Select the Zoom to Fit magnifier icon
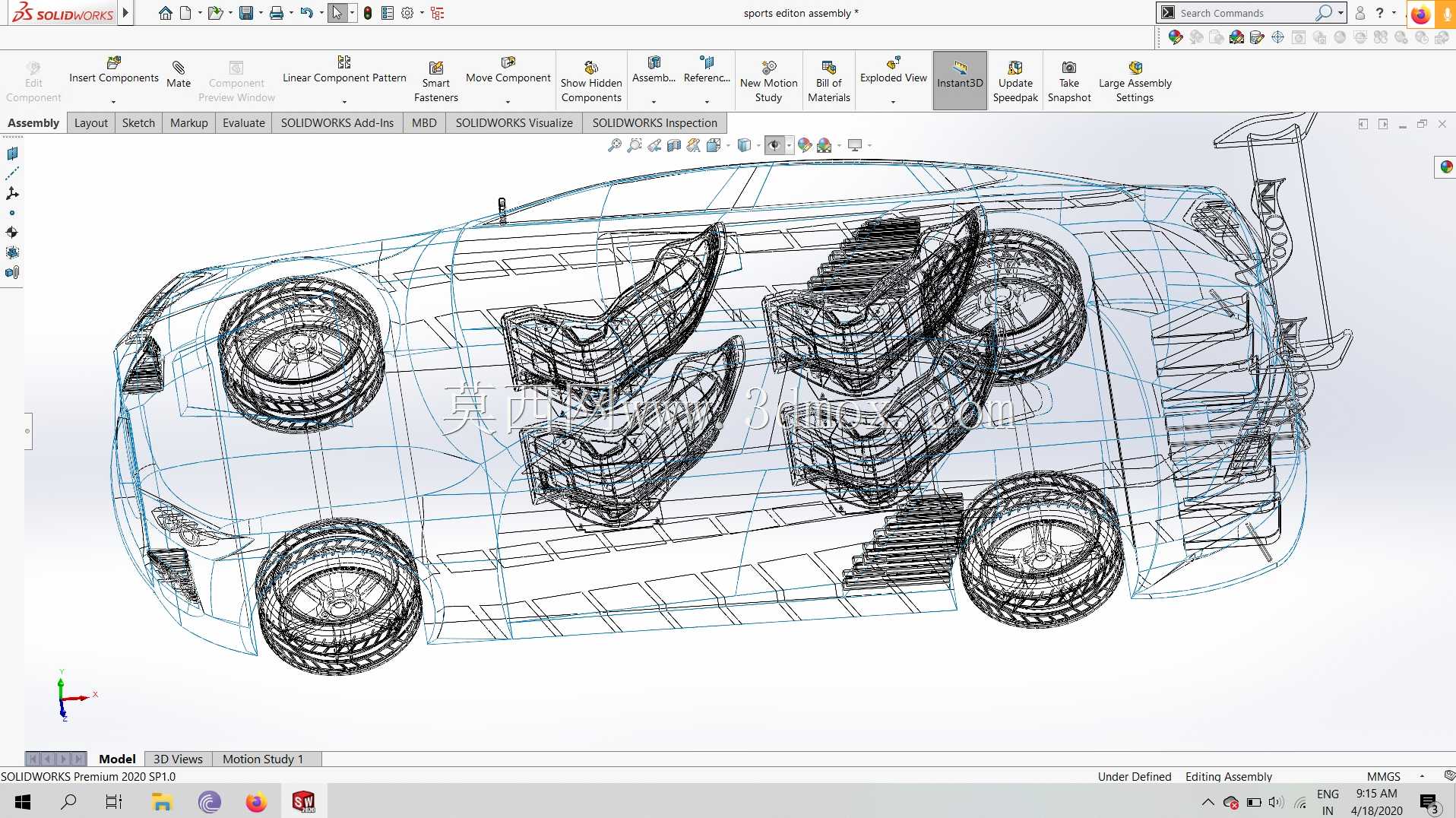 coord(614,144)
